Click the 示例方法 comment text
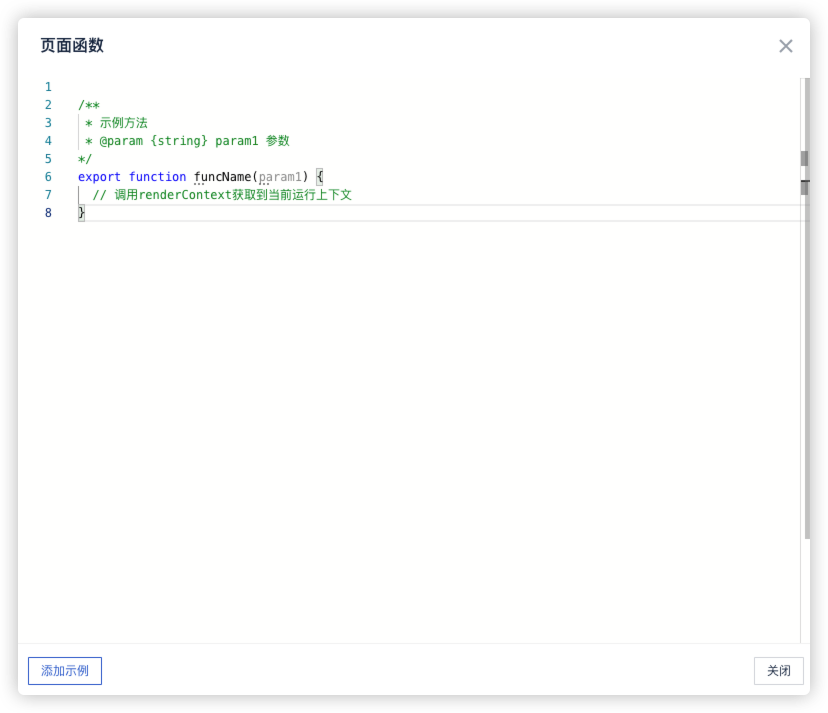 (123, 123)
